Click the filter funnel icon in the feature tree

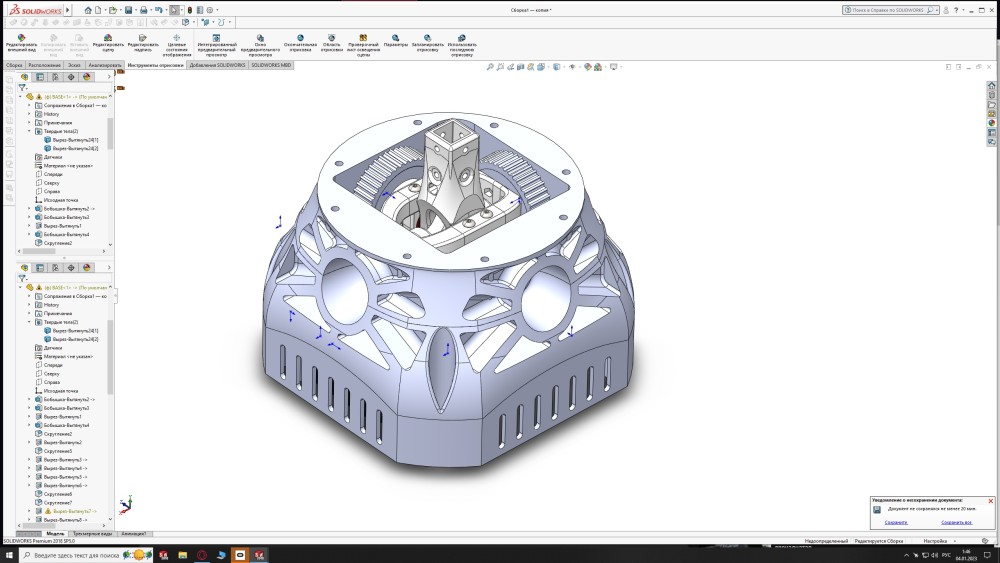pos(23,87)
